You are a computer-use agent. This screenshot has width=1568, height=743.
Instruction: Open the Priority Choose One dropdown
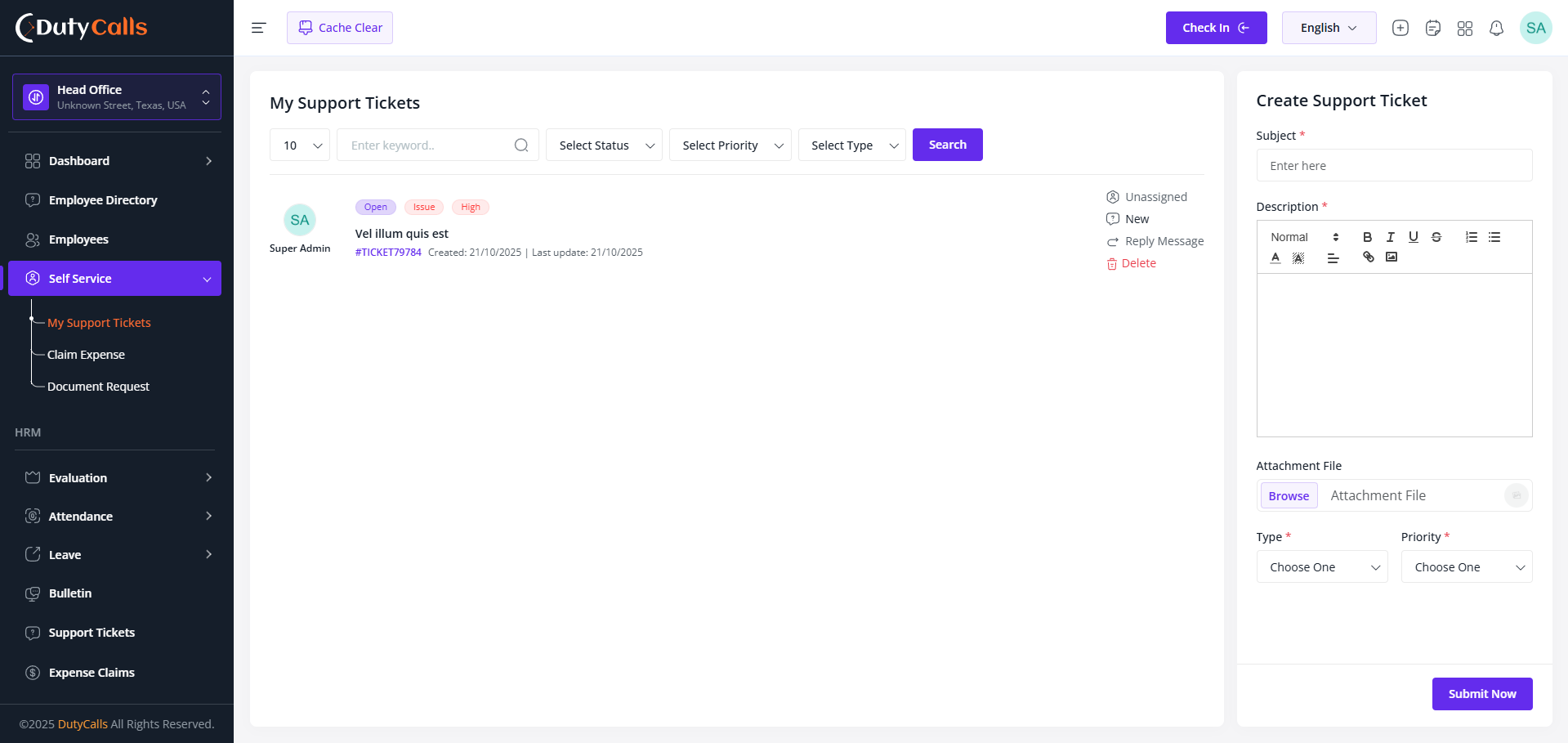(1466, 567)
